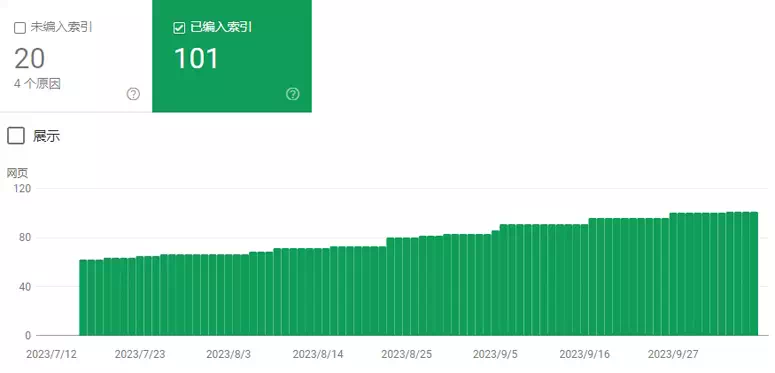Open help icon on 未编入索引 card
Image resolution: width=775 pixels, height=373 pixels.
coord(133,94)
